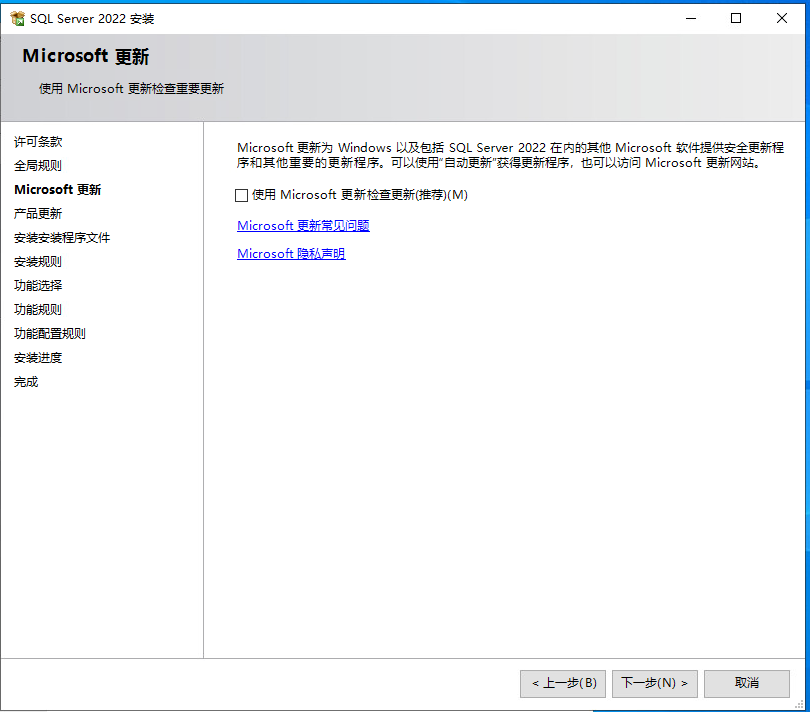This screenshot has height=712, width=810.
Task: Enable Microsoft Update check checkbox
Action: pyautogui.click(x=241, y=195)
